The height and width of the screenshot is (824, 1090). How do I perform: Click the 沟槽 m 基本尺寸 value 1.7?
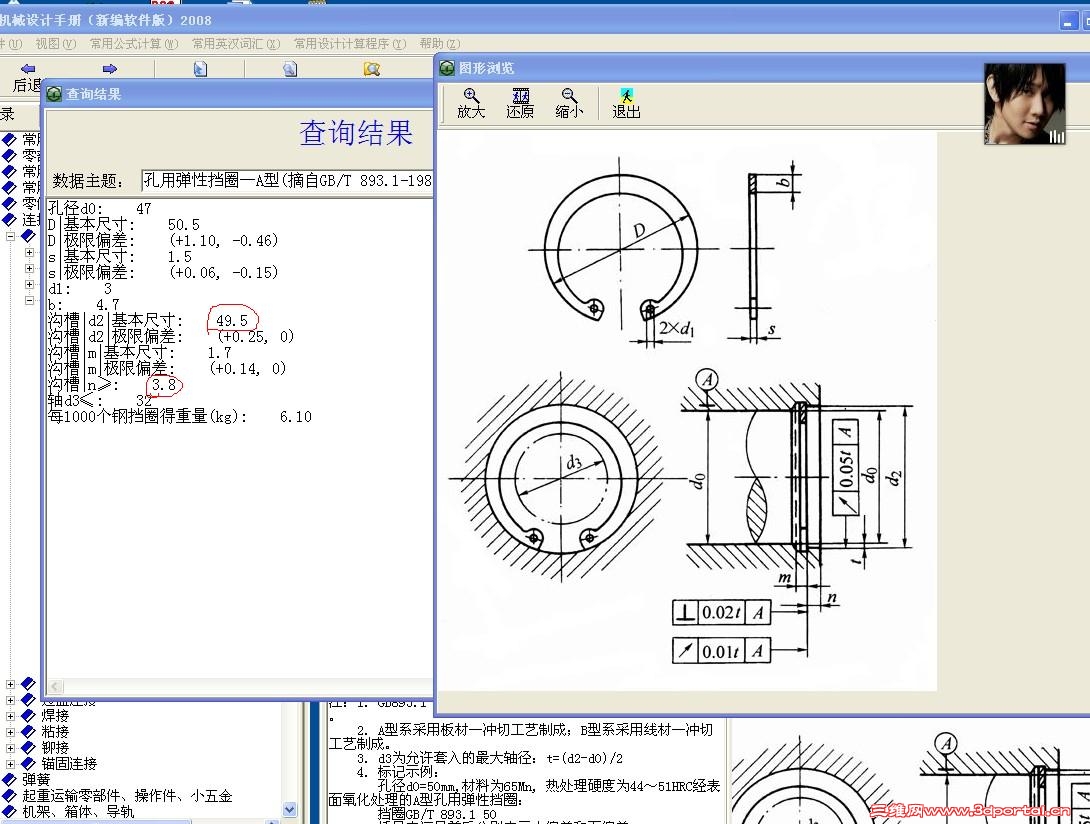[219, 353]
